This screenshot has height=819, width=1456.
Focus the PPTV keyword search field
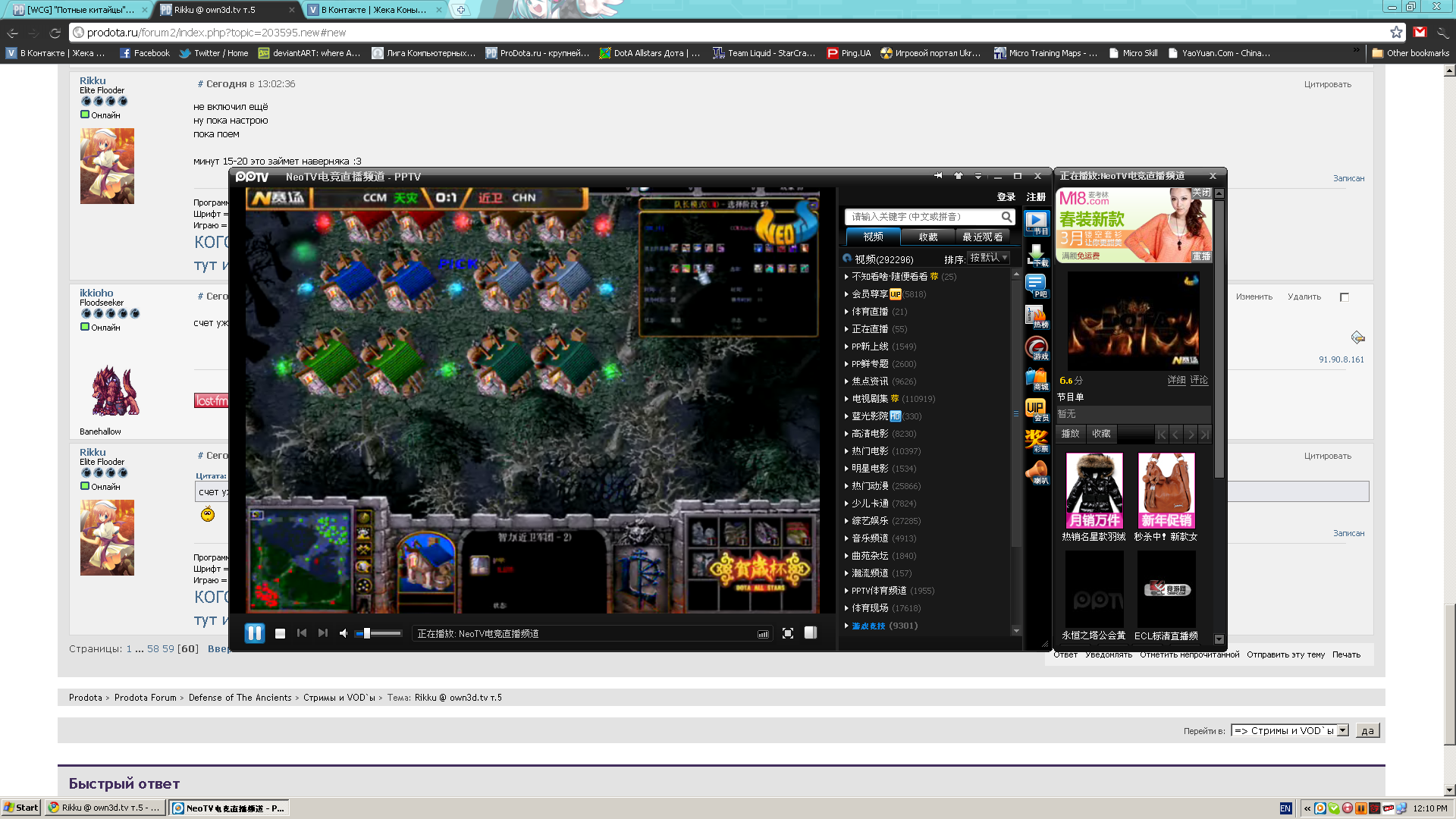coord(922,217)
